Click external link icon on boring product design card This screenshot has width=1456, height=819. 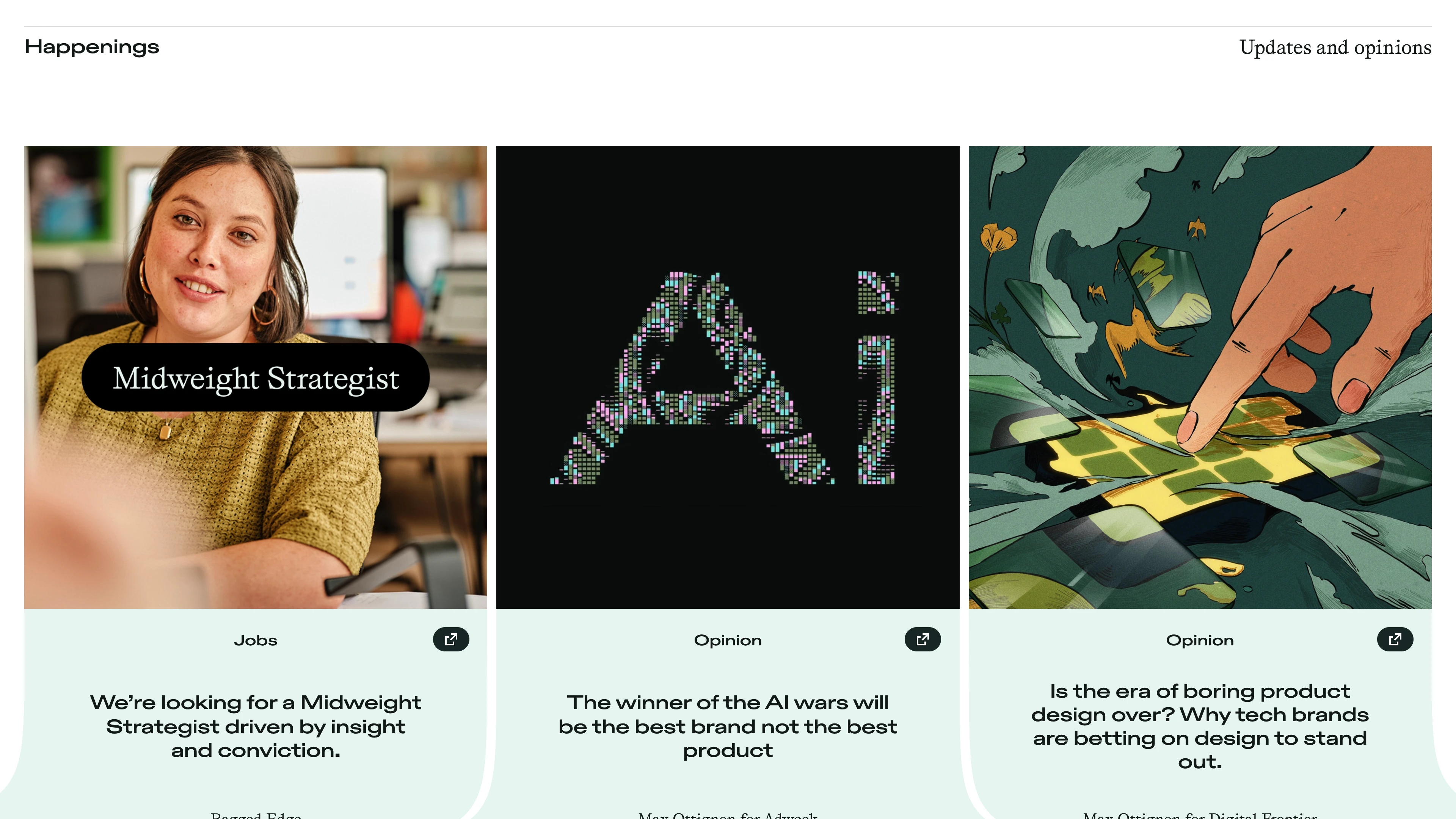1395,639
